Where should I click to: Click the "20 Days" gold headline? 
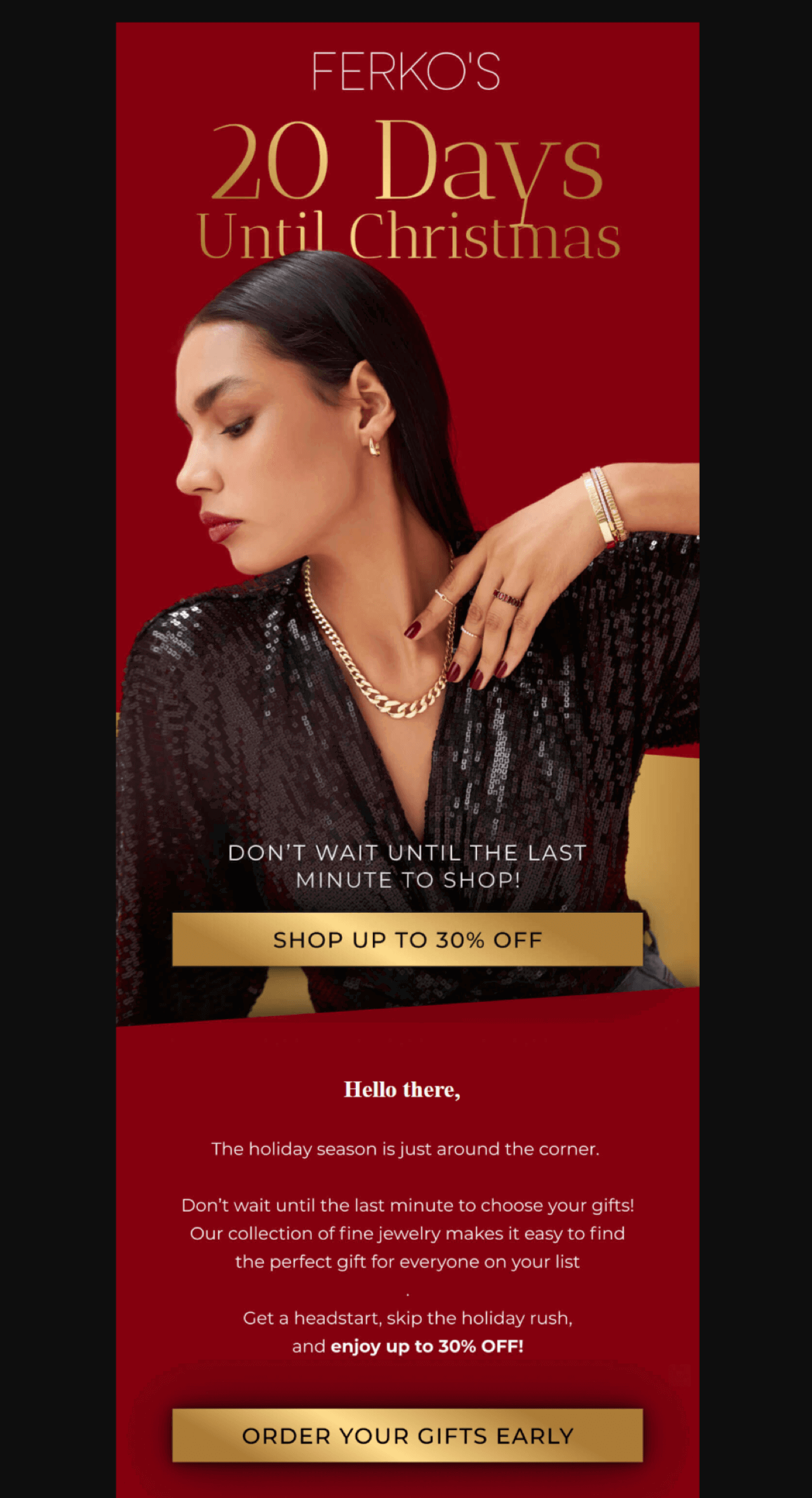coord(406,162)
